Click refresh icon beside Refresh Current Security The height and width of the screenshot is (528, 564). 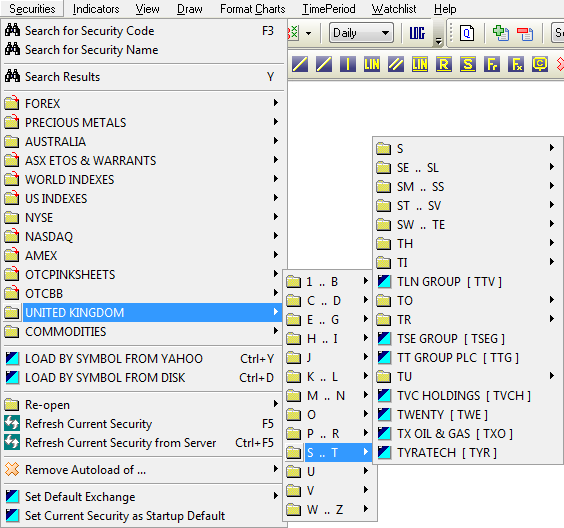pos(12,423)
